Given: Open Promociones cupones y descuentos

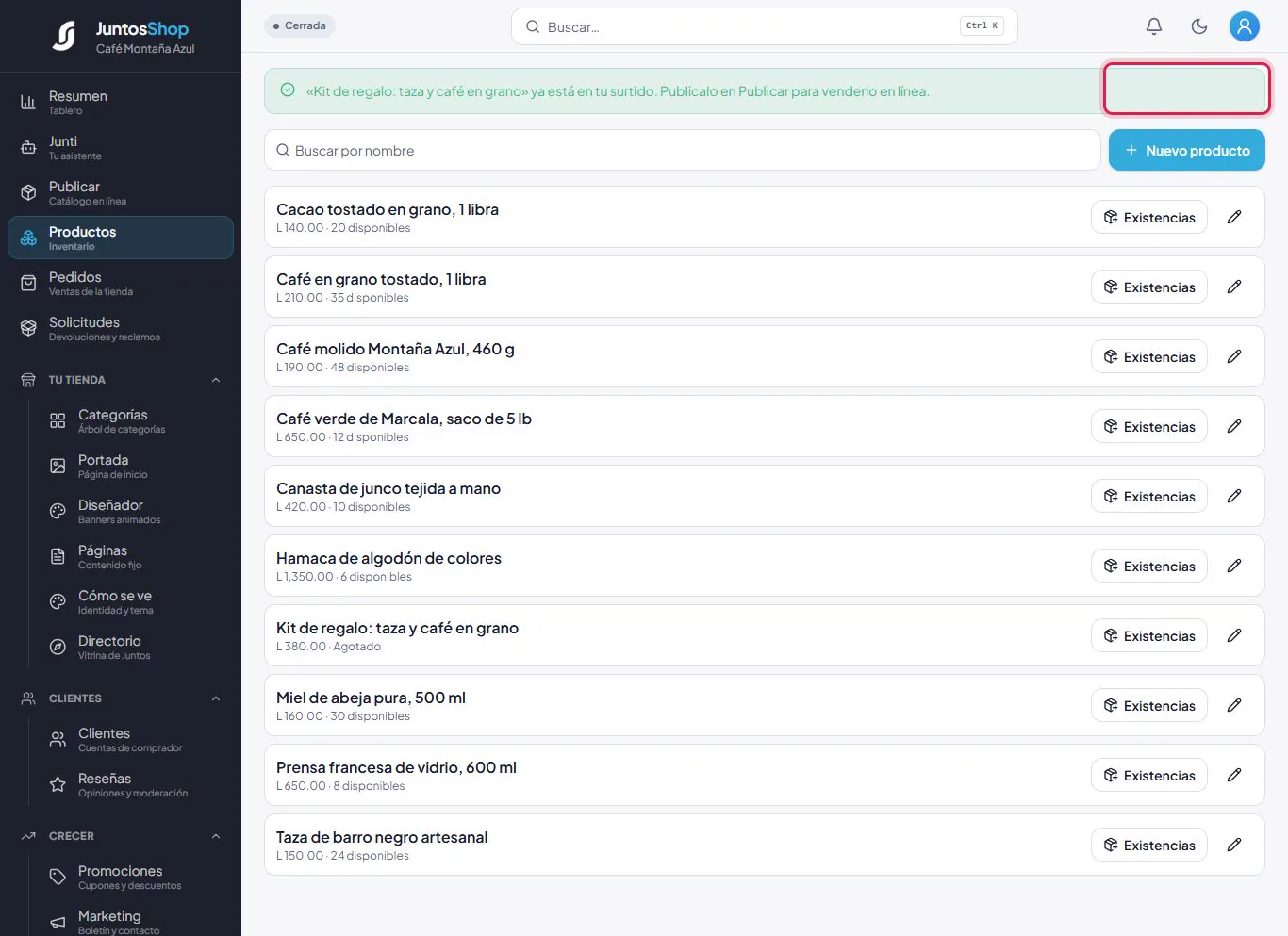Looking at the screenshot, I should point(135,877).
